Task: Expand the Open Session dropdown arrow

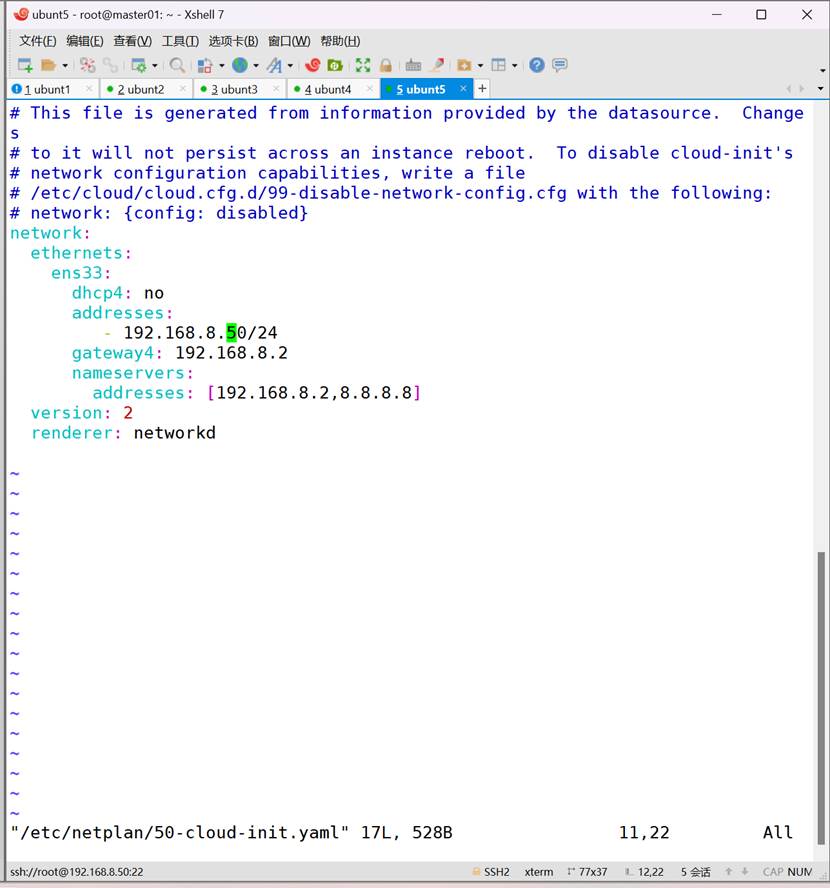Action: [65, 66]
